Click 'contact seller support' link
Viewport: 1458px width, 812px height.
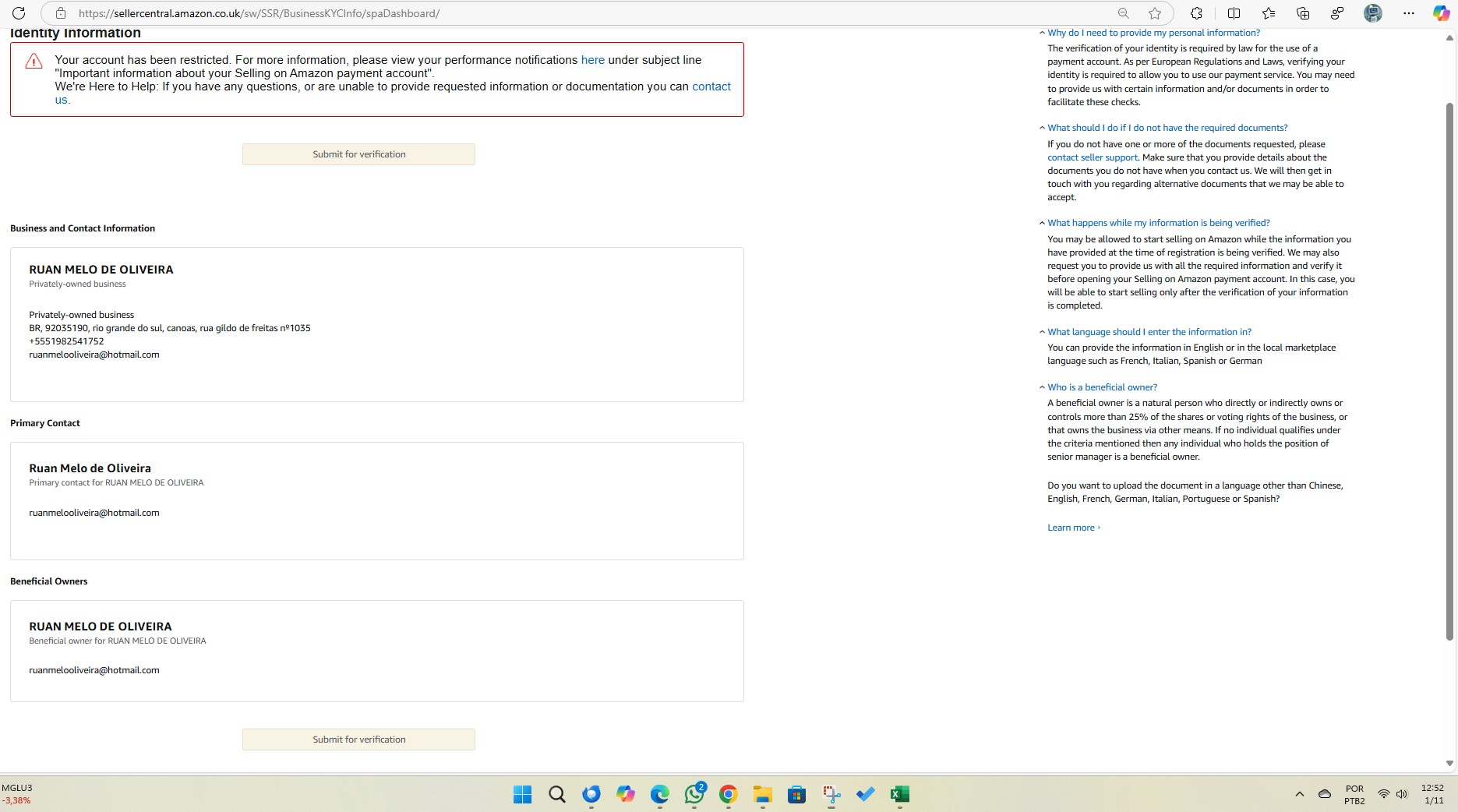(1092, 157)
